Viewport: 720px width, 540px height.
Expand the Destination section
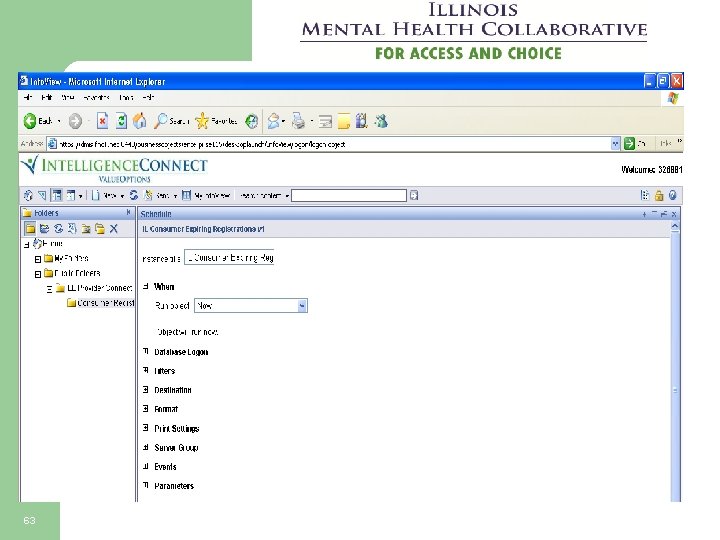(146, 390)
